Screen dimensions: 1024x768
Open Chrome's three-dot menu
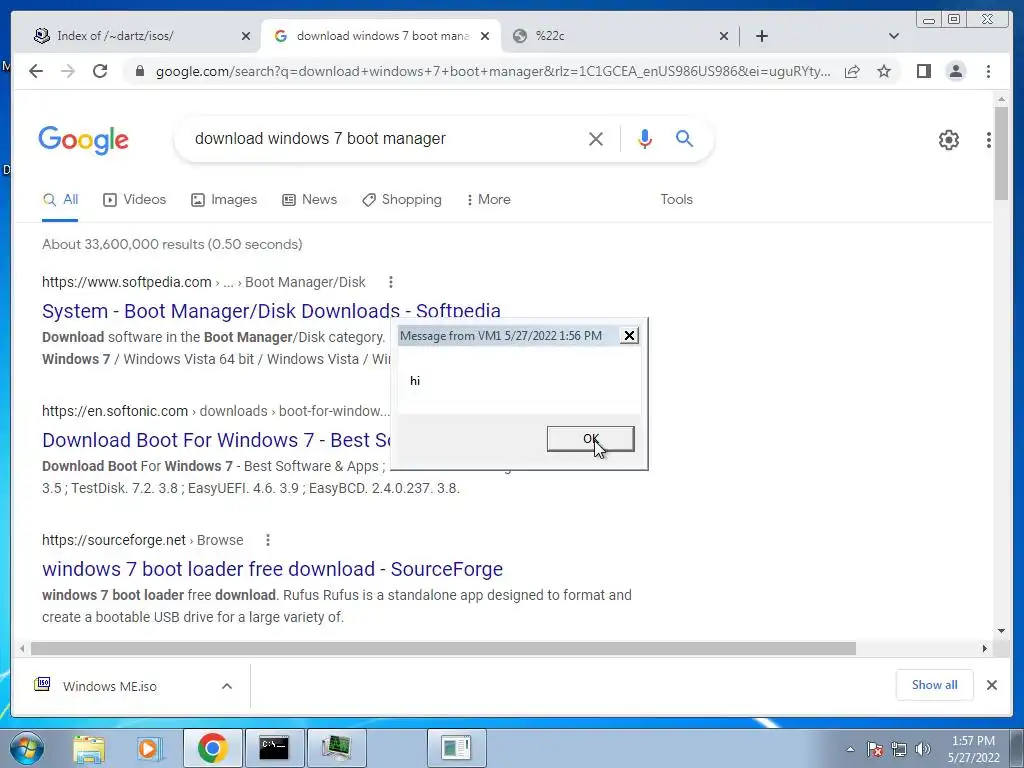pos(989,71)
